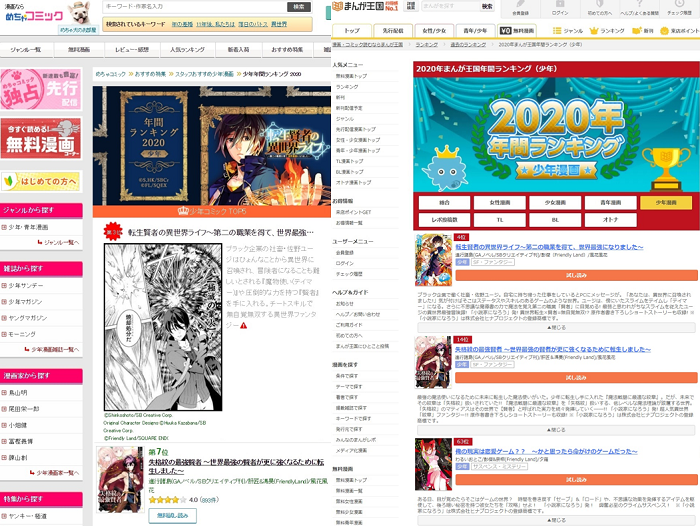This screenshot has height=526, width=700.
Task: Click the 詳細検索 button beside まんが王国 logo
Action: (x=411, y=6)
